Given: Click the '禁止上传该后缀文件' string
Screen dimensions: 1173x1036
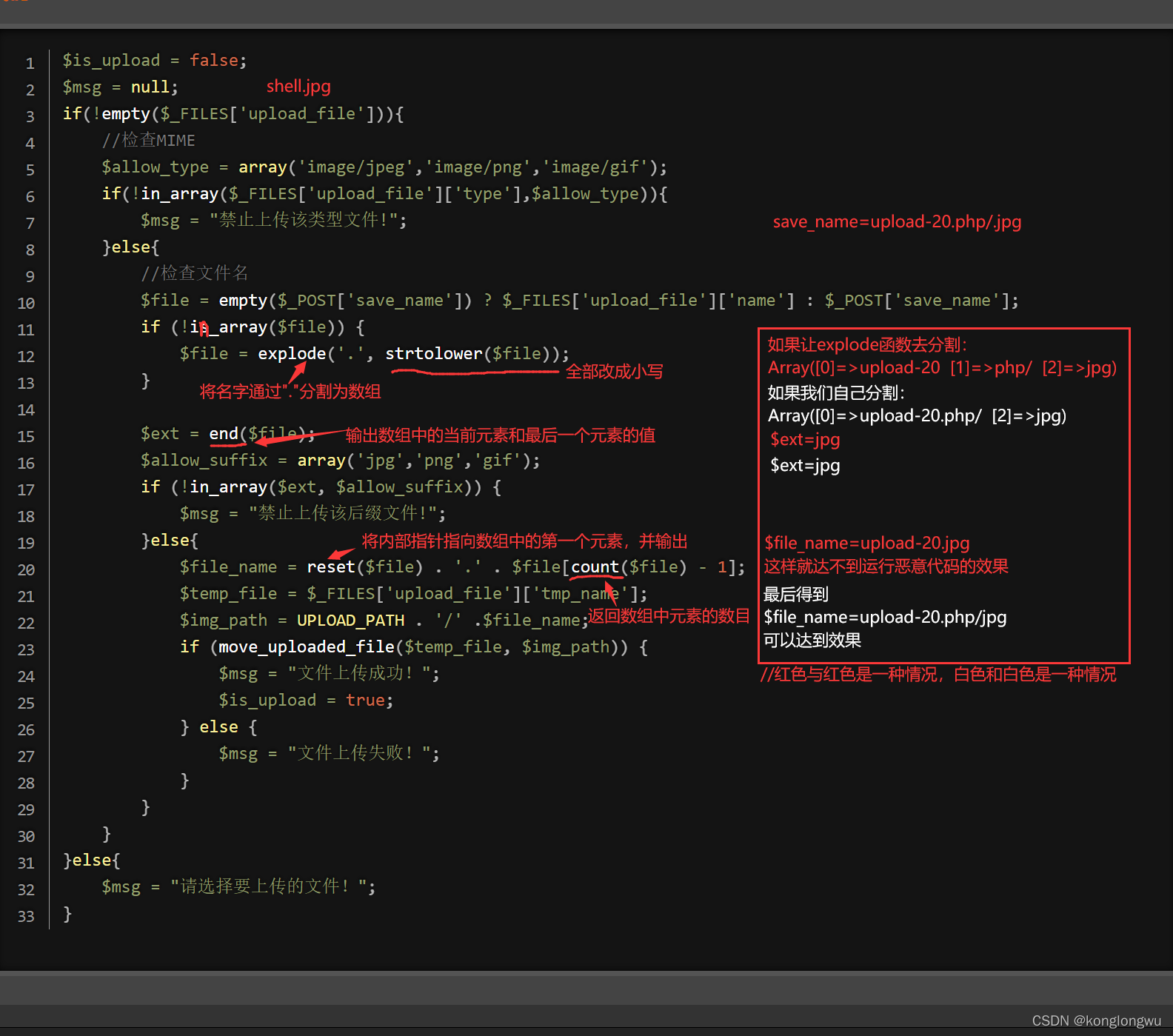Looking at the screenshot, I should click(343, 513).
